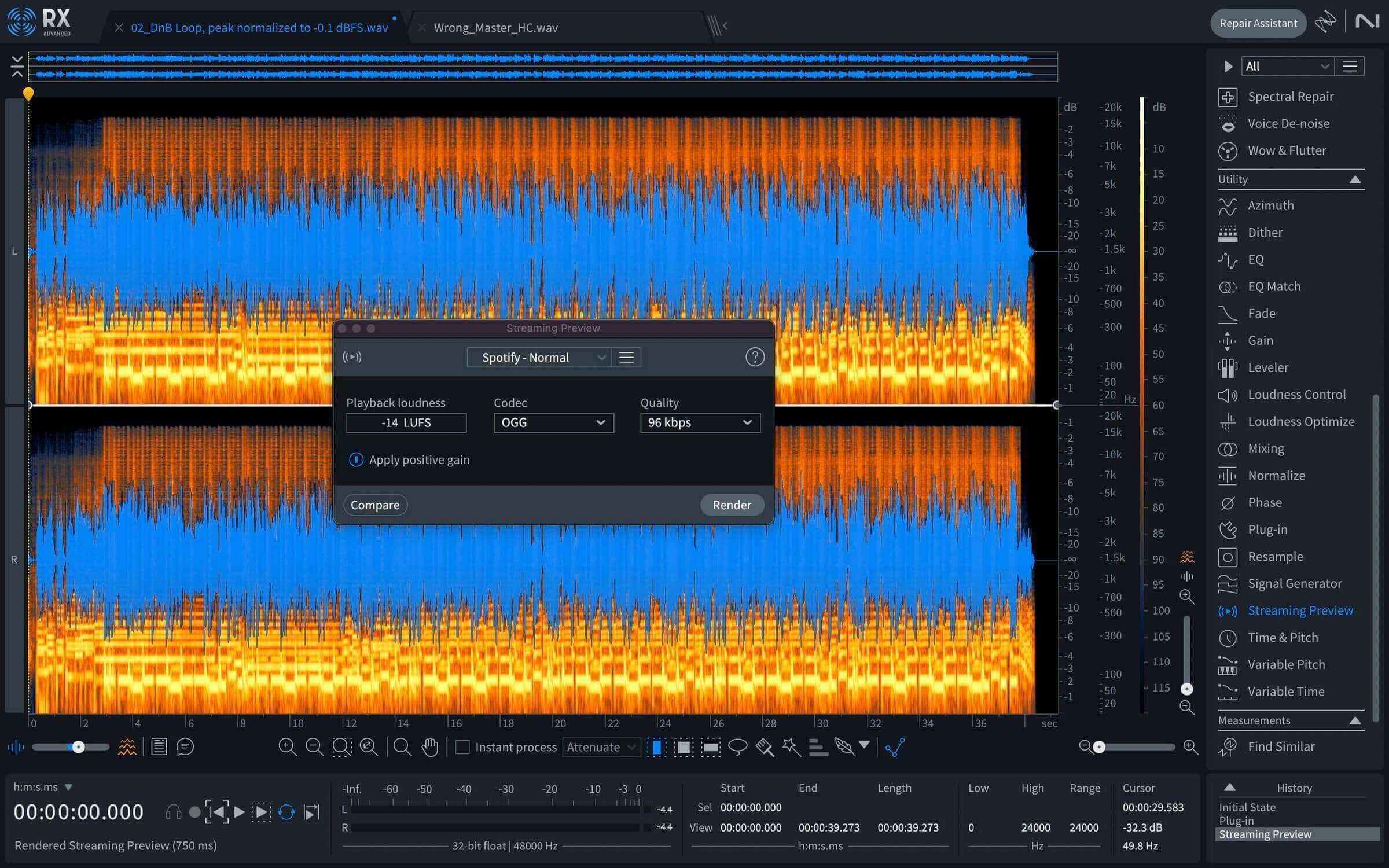Image resolution: width=1389 pixels, height=868 pixels.
Task: Start playback with the play button
Action: 238,812
